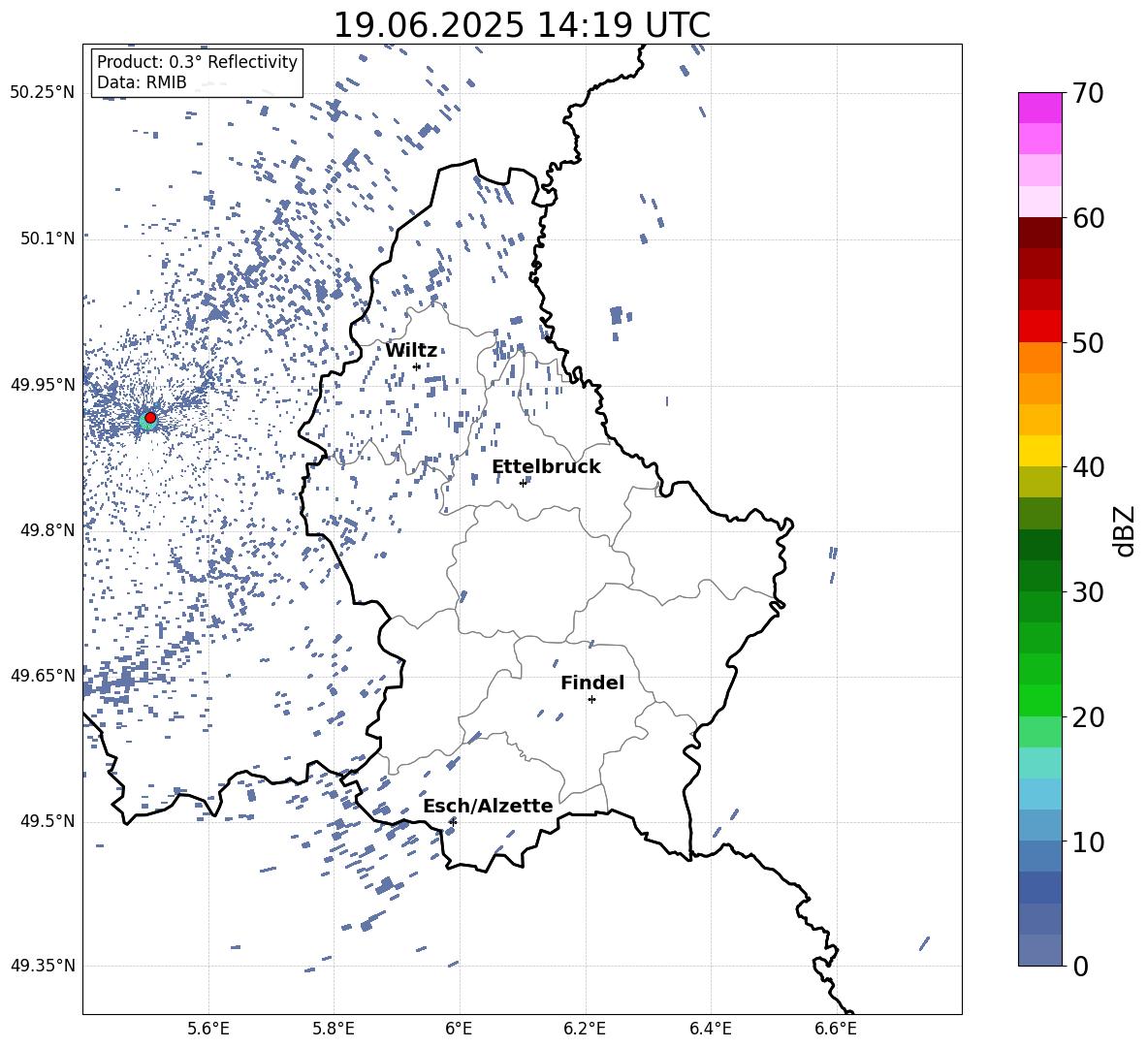This screenshot has width=1148, height=1048.
Task: Click the 6.2°E longitude label
Action: click(585, 1030)
